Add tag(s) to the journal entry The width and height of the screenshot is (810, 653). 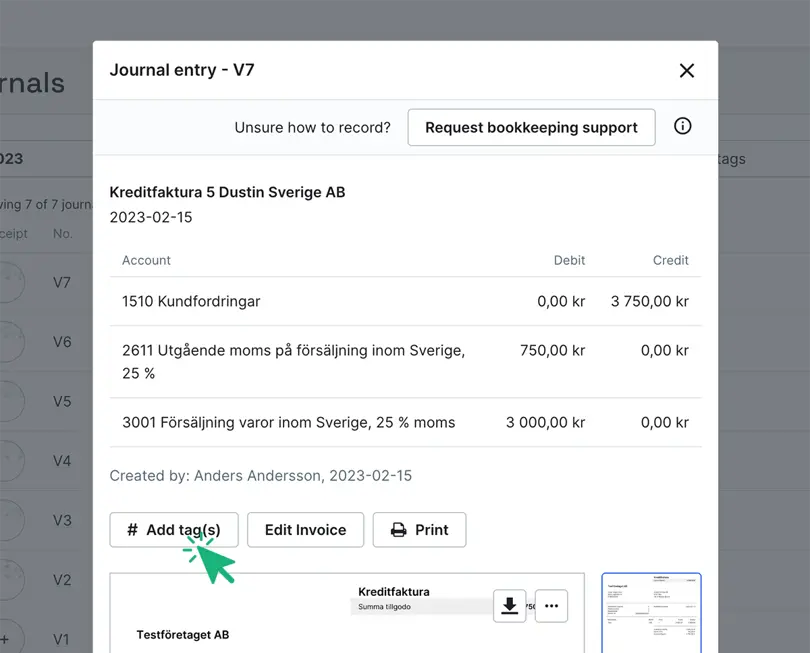(174, 530)
